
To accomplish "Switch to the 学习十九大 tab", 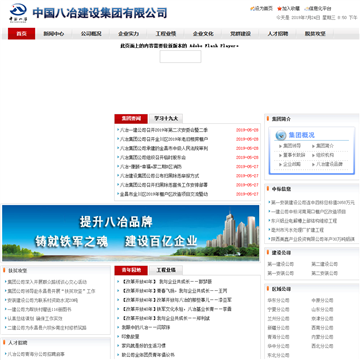I will [x=166, y=119].
